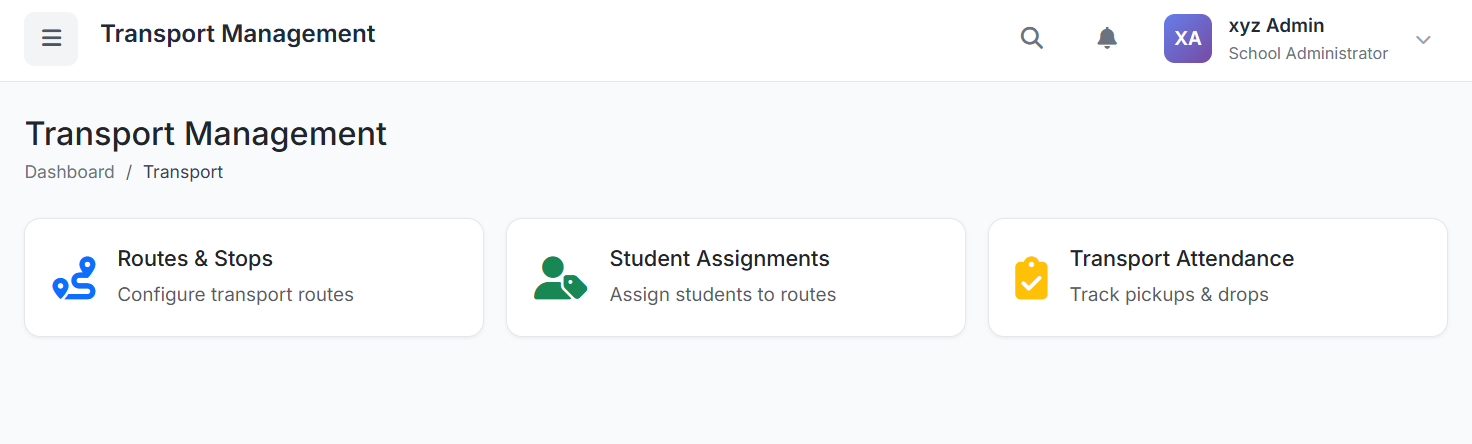This screenshot has width=1472, height=444.
Task: Click "Track pickups & drops" description
Action: coord(1168,295)
